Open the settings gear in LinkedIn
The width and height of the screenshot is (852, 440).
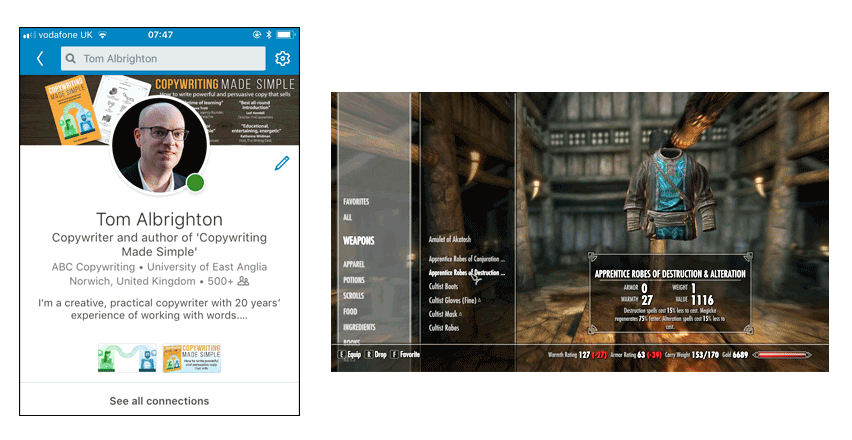click(x=282, y=59)
